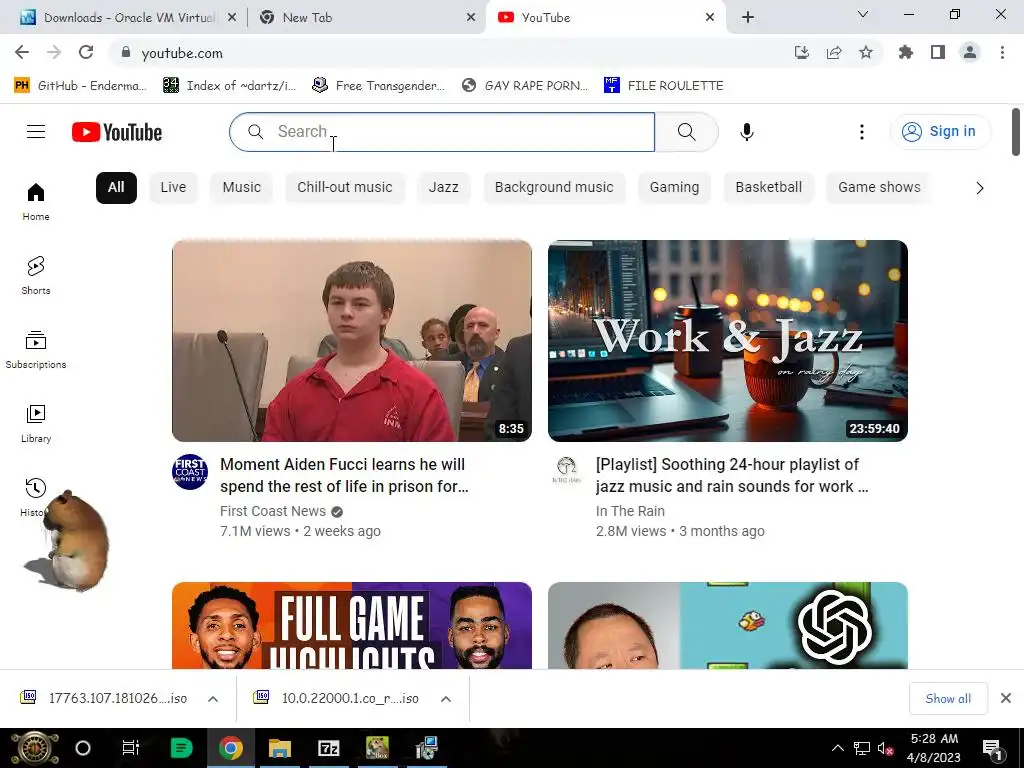Go back in browser history
This screenshot has height=768, width=1024.
22,52
